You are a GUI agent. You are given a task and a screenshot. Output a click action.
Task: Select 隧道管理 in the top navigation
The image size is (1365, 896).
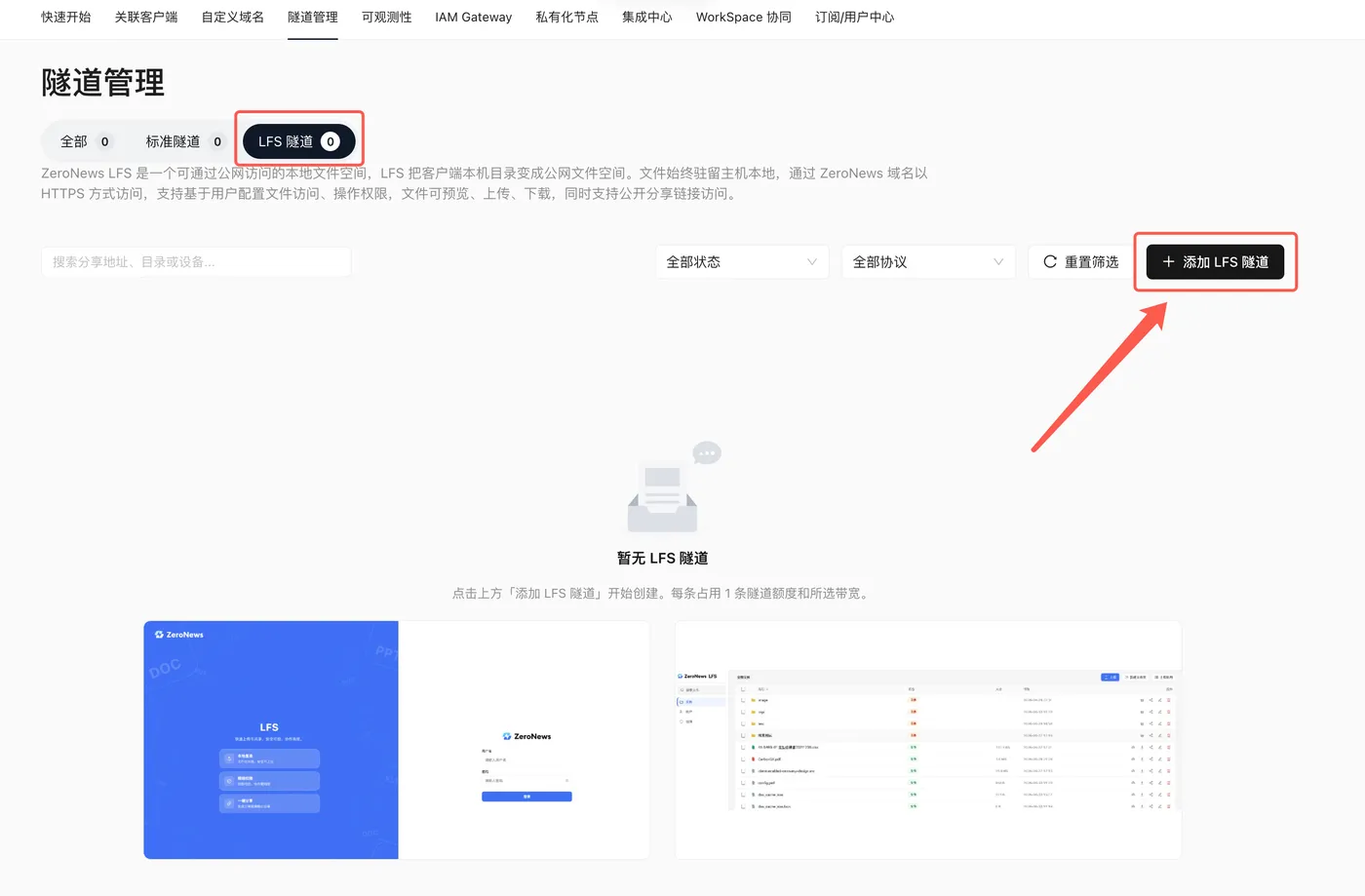coord(313,17)
